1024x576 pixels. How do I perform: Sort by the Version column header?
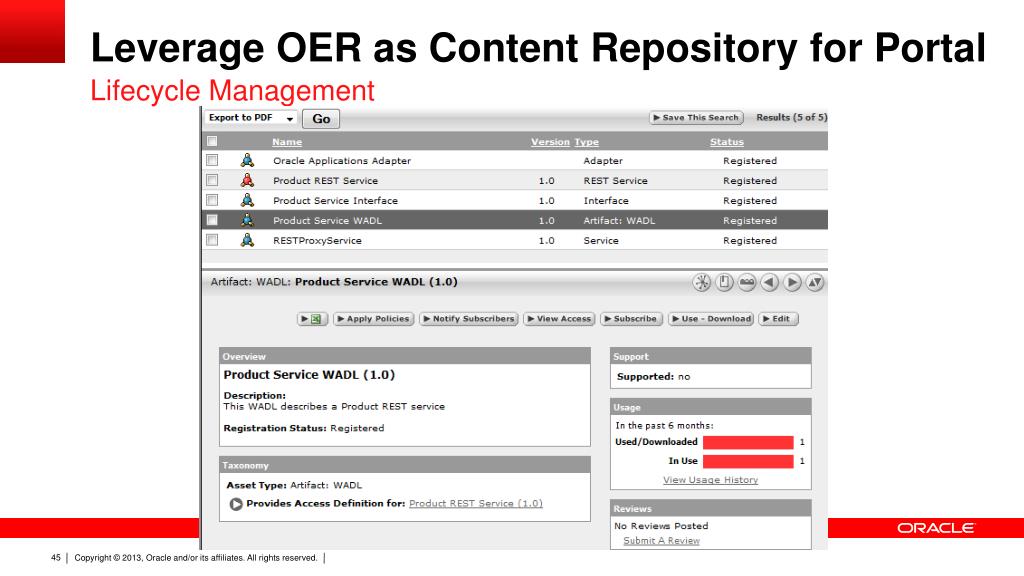[550, 142]
